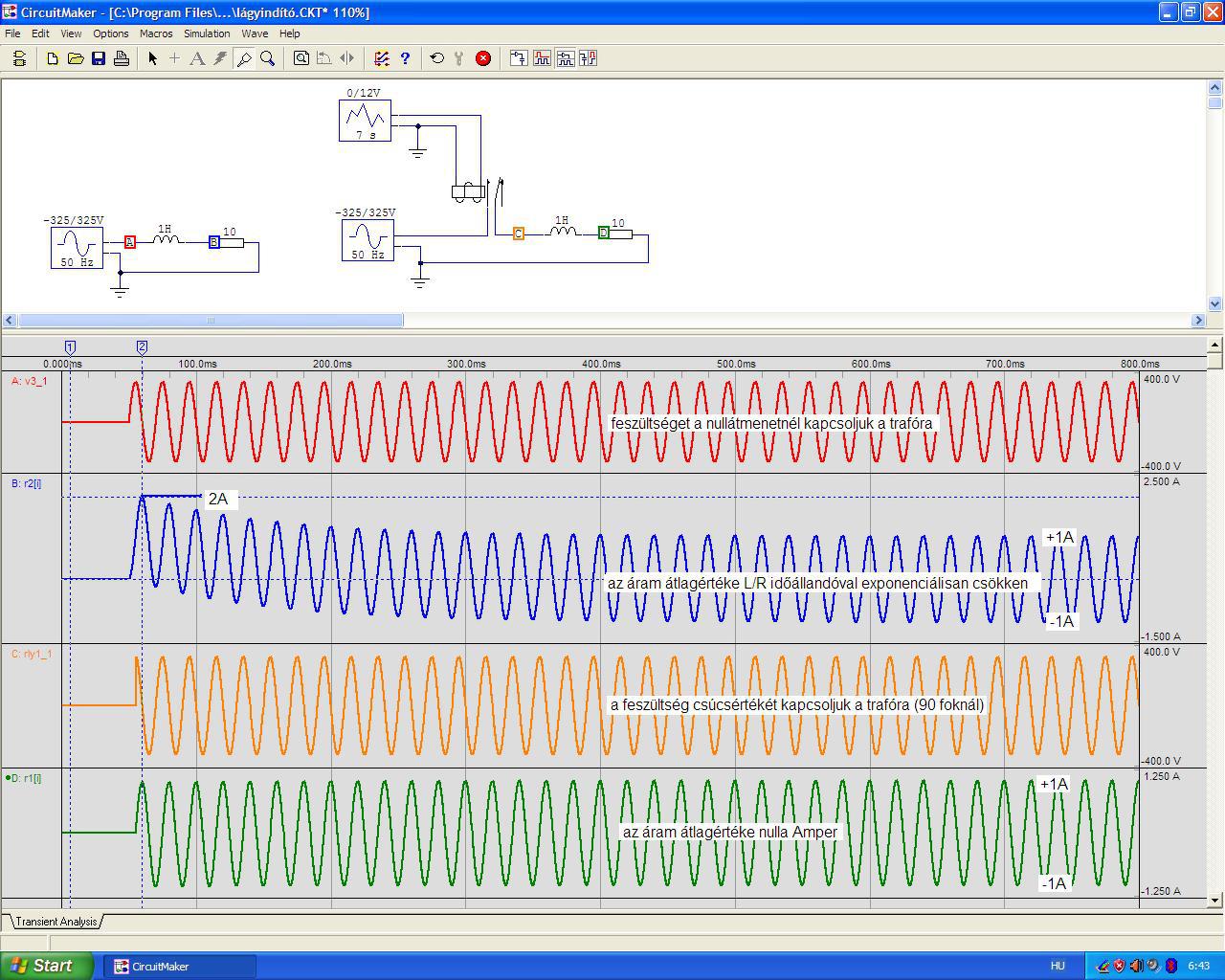
Task: Click the HU language indicator
Action: 1058,967
